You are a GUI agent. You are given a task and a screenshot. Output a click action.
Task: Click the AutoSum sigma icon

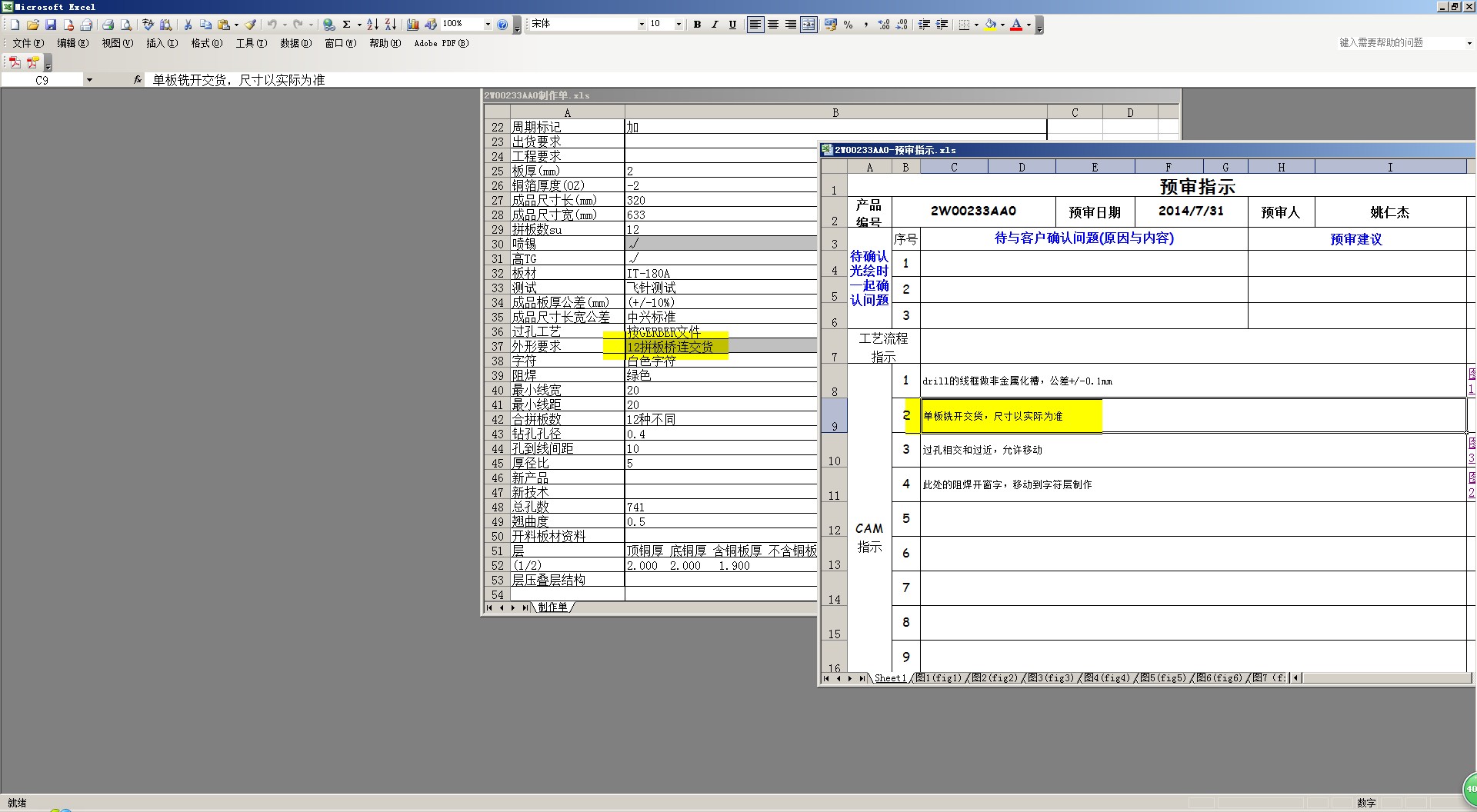(x=347, y=25)
